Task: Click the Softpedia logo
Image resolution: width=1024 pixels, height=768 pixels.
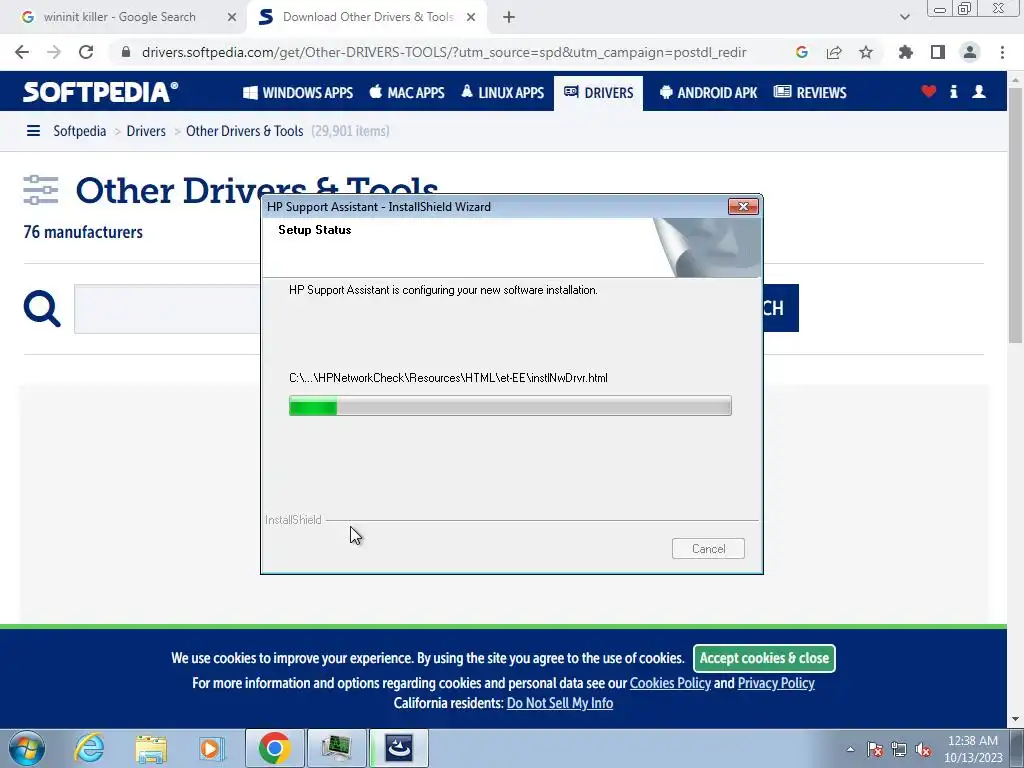Action: 101,92
